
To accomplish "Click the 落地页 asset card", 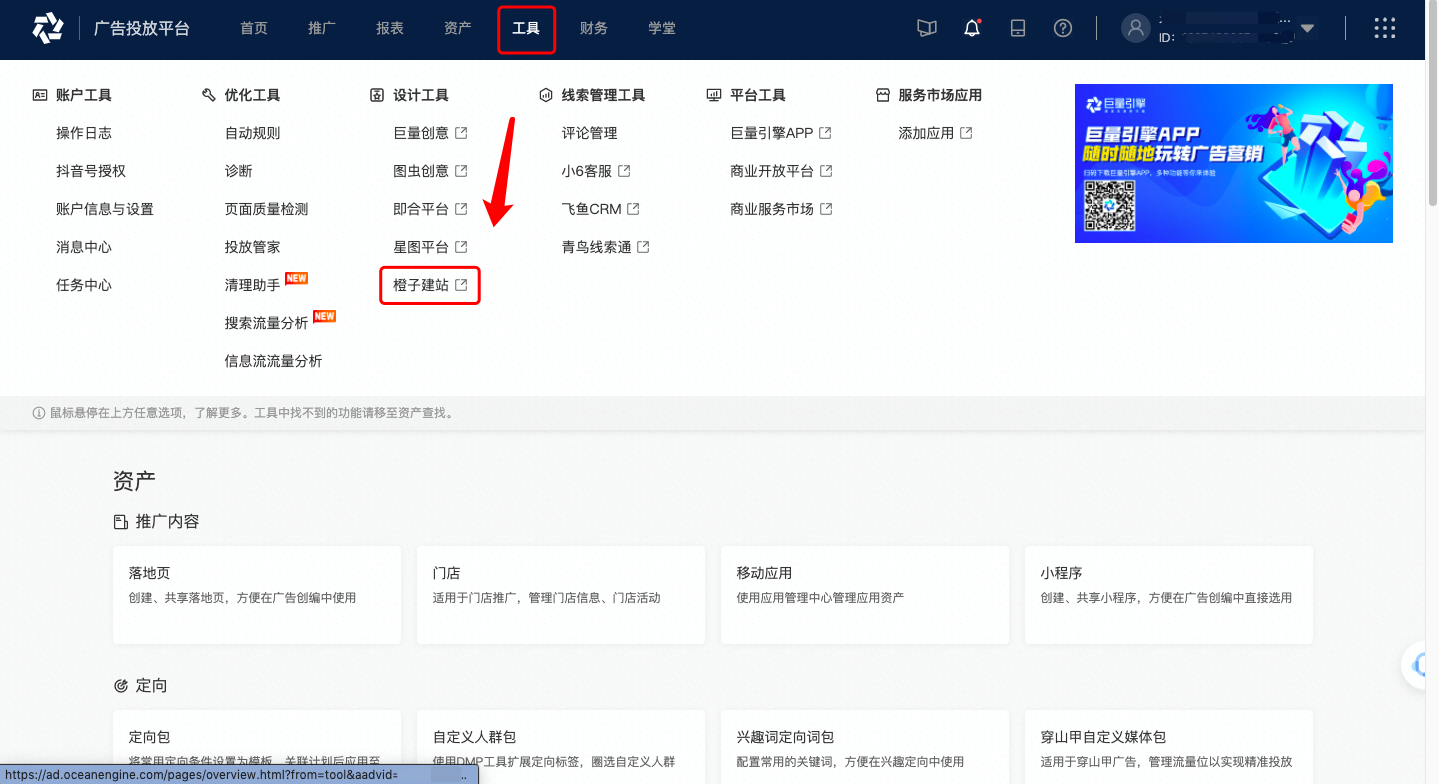I will coord(256,595).
